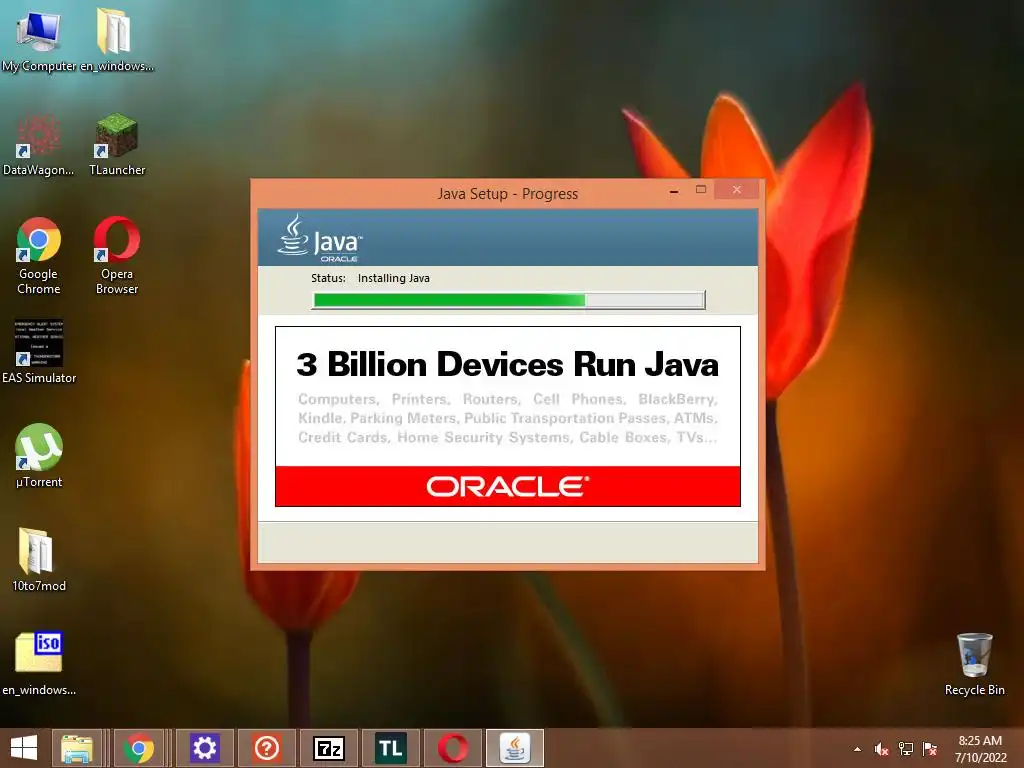Image resolution: width=1024 pixels, height=768 pixels.
Task: Click the Java Setup - Progress title bar
Action: coord(507,194)
